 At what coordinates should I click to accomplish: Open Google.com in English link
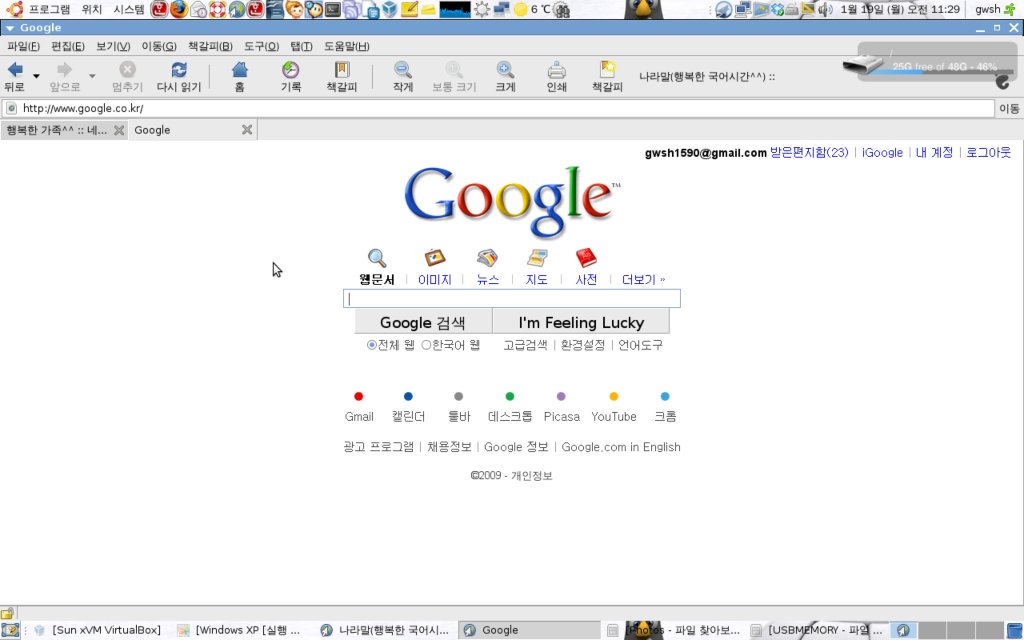(621, 447)
